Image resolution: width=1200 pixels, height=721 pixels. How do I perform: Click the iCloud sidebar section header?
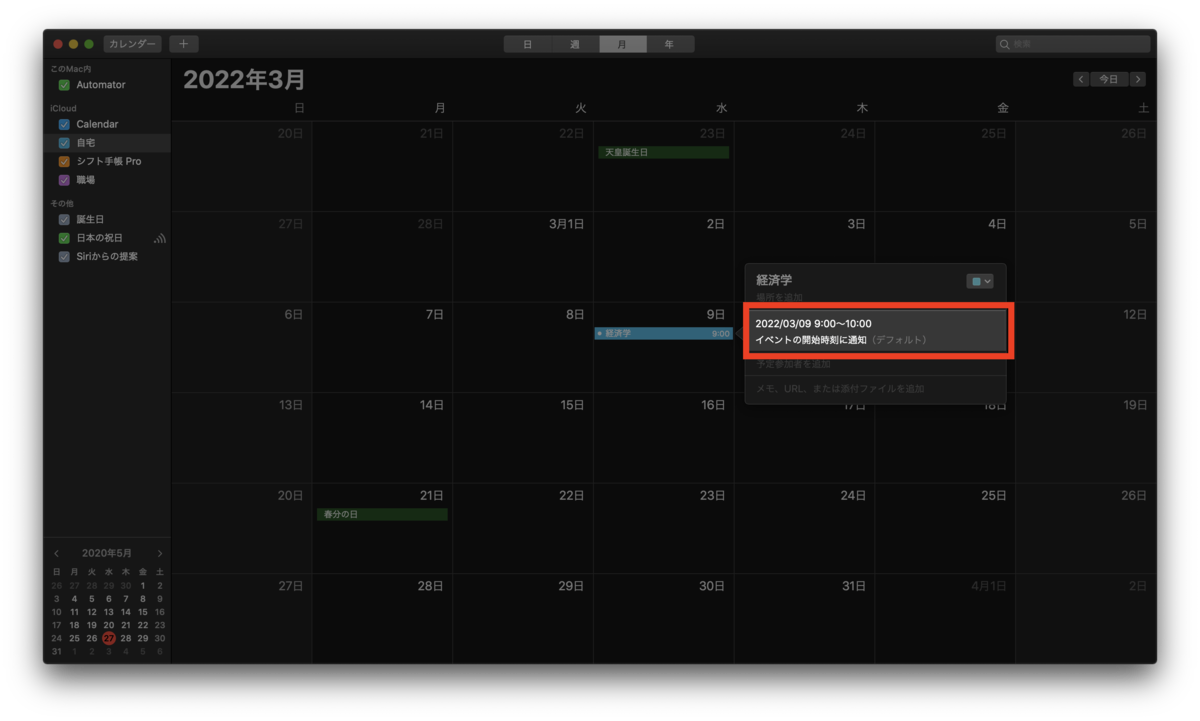[63, 108]
